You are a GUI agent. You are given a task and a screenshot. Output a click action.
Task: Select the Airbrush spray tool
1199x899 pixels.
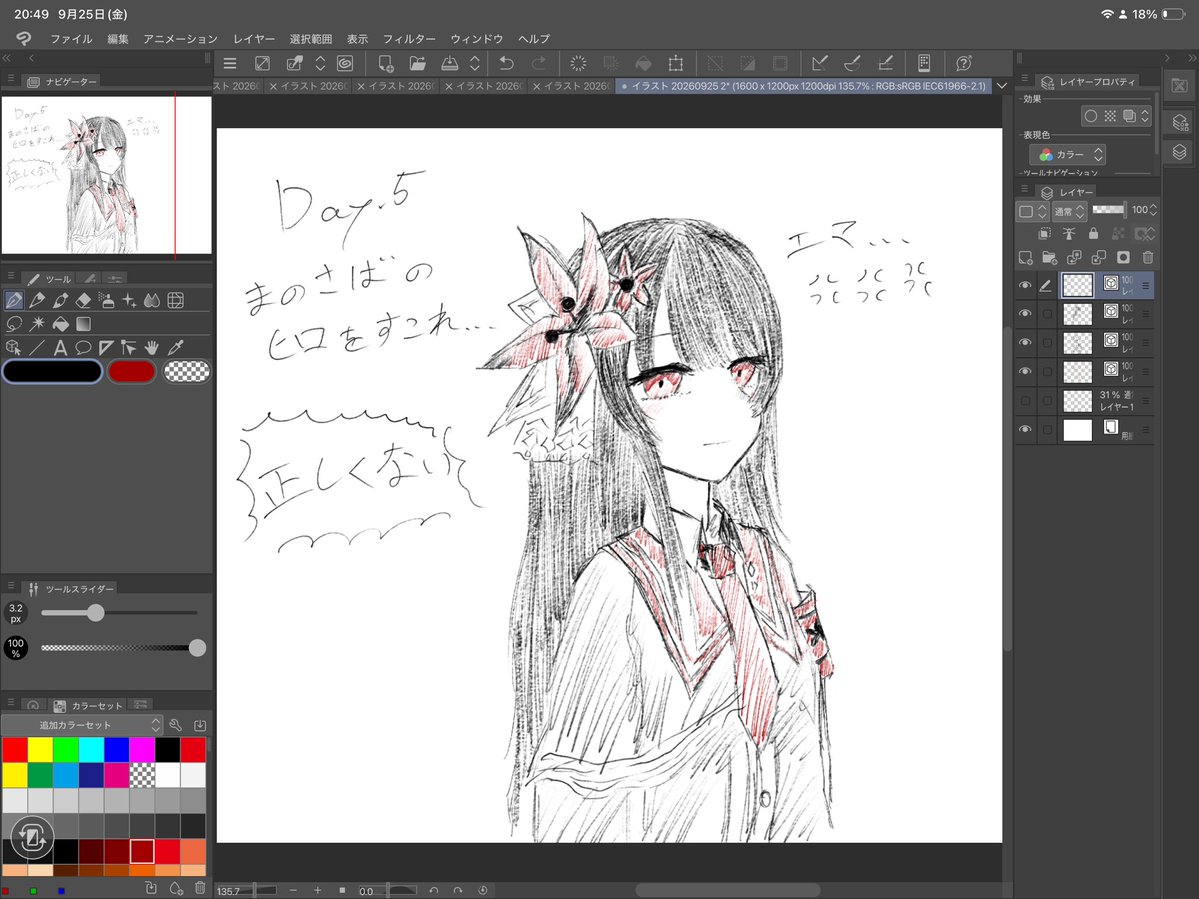[x=106, y=300]
